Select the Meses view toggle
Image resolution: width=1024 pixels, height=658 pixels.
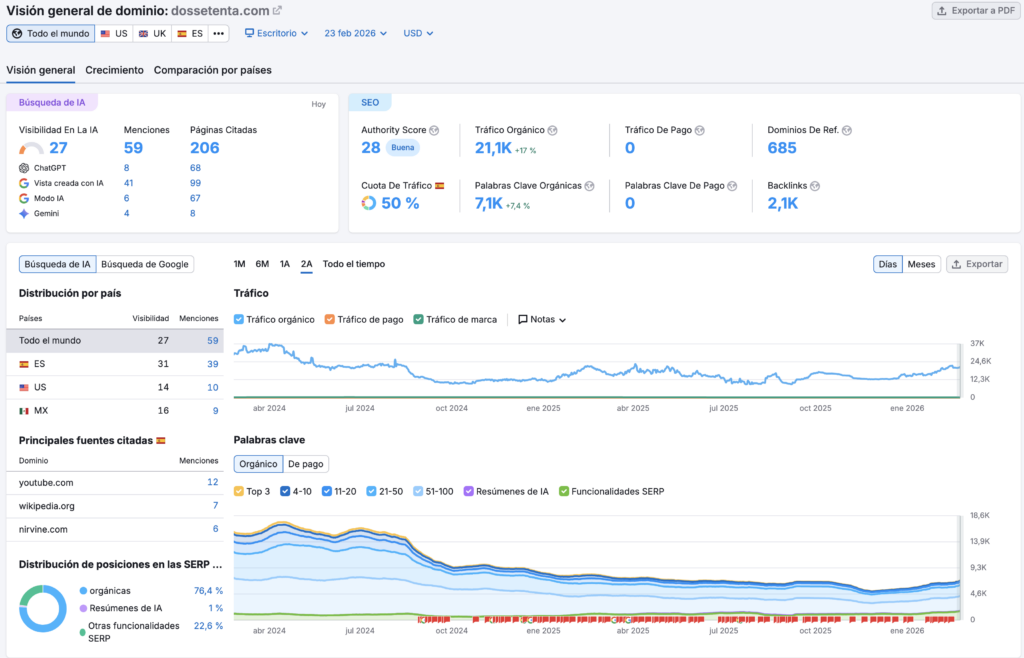pyautogui.click(x=921, y=264)
